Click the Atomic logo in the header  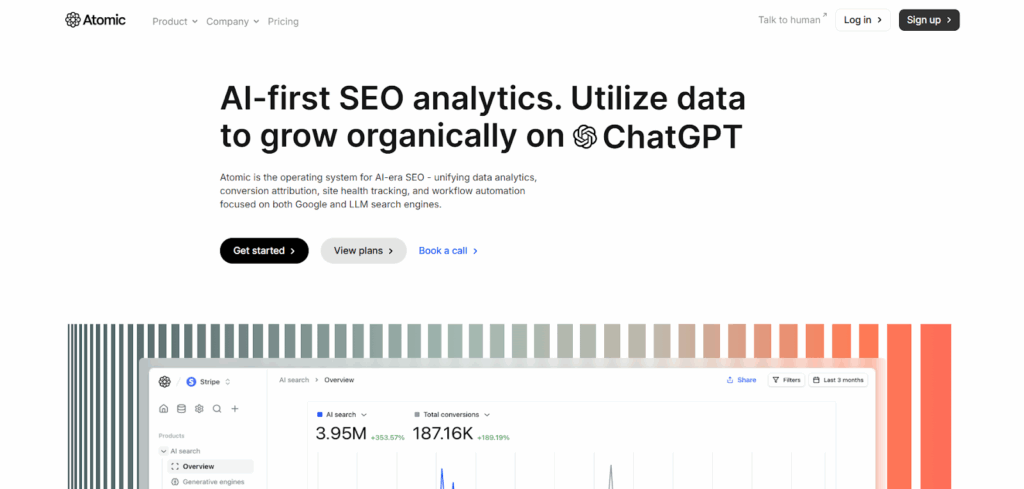click(95, 20)
